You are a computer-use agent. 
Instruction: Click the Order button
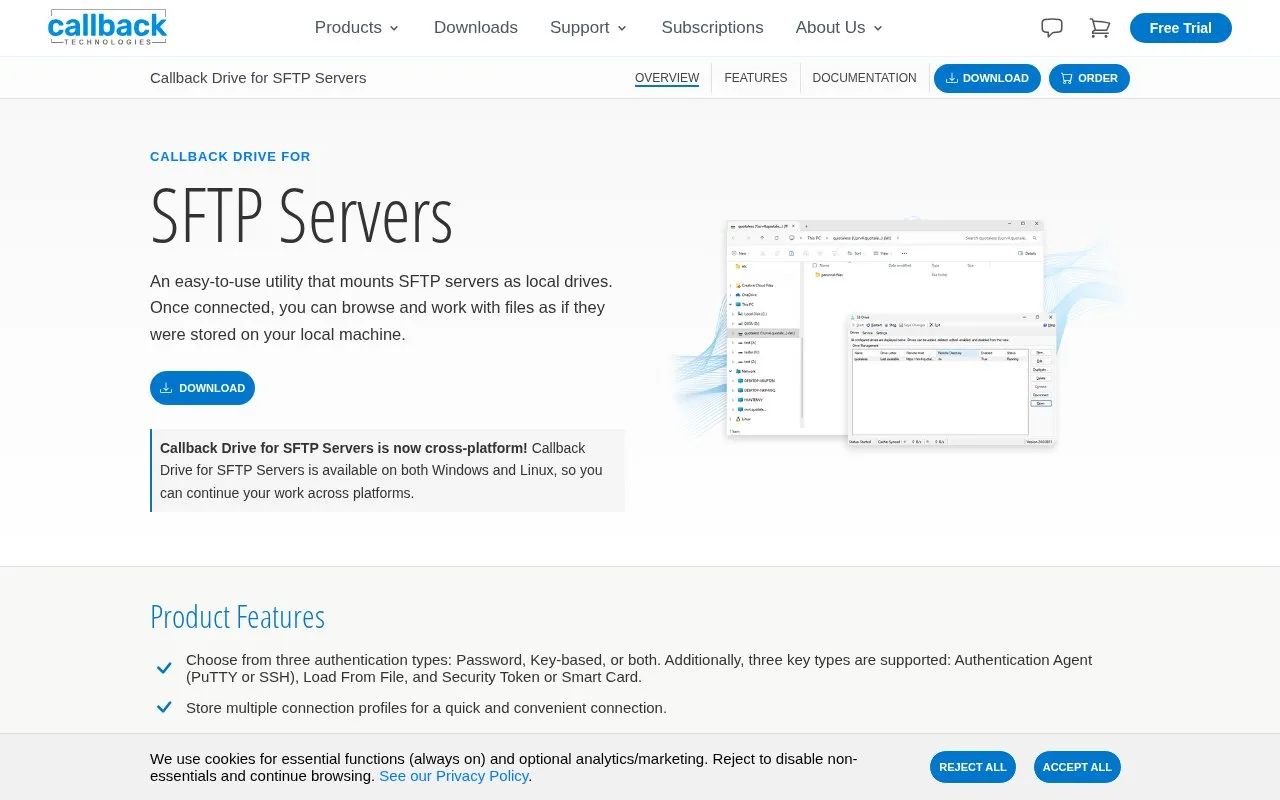click(x=1089, y=78)
